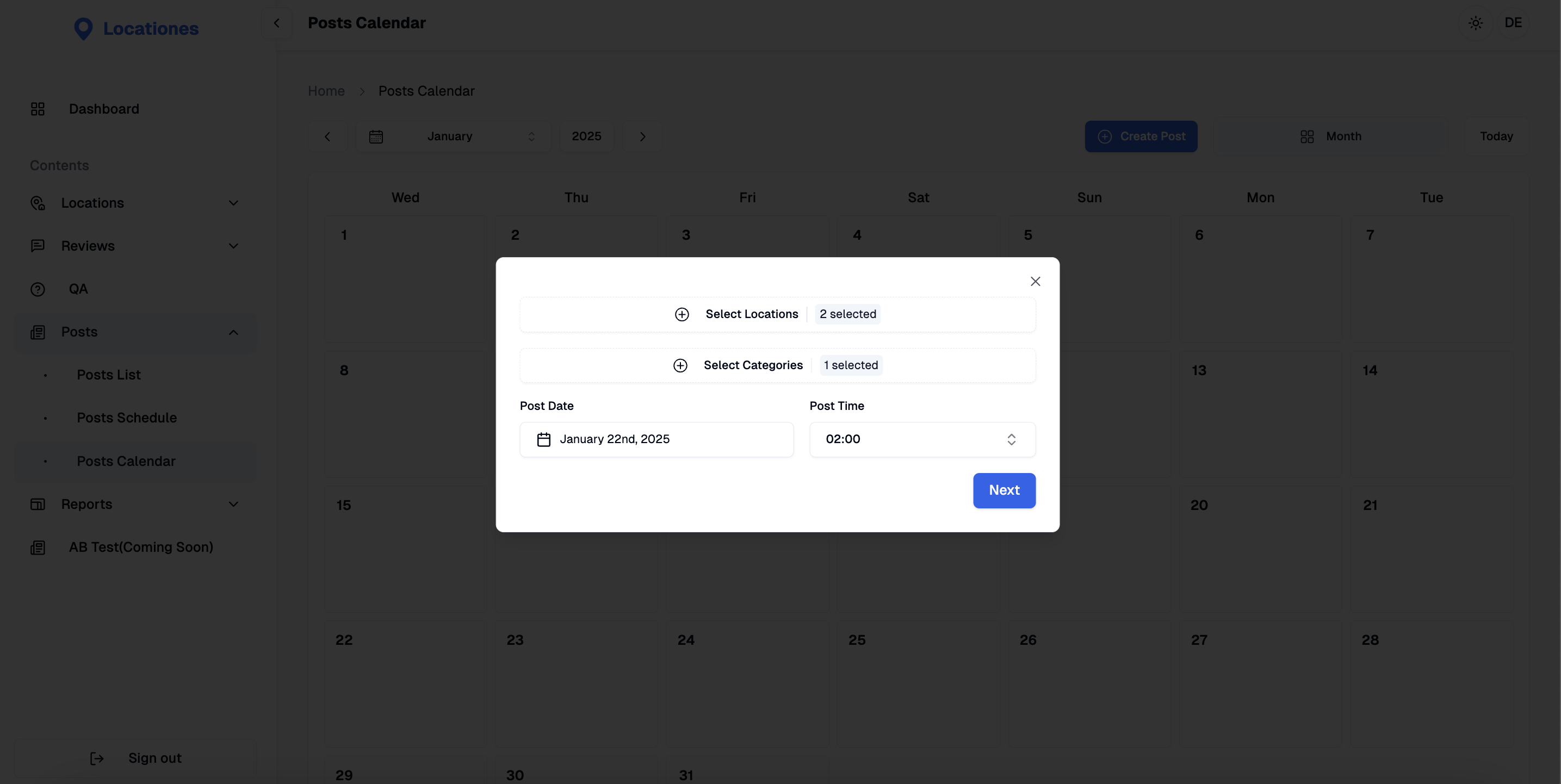This screenshot has width=1561, height=784.
Task: Click the Post Date label
Action: click(x=547, y=406)
